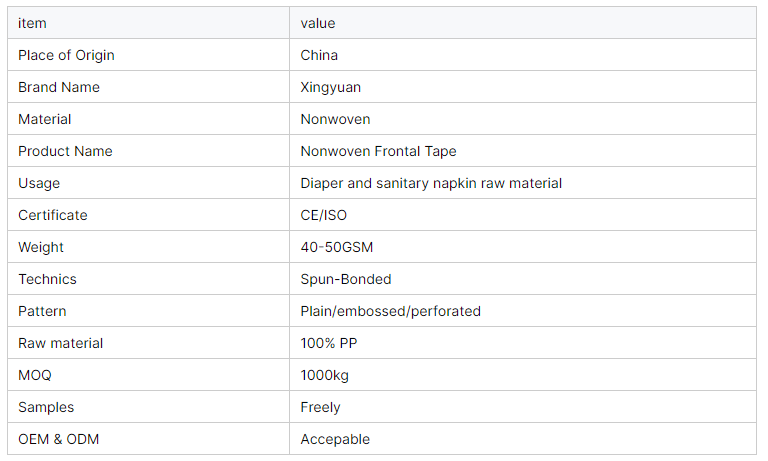Click the "item" column header

pyautogui.click(x=32, y=23)
